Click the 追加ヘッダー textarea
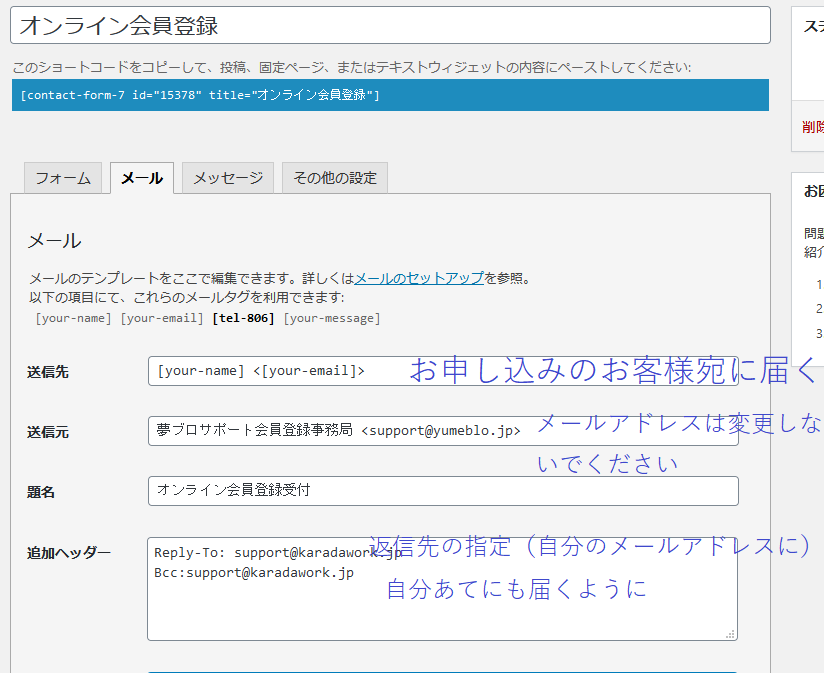This screenshot has height=673, width=824. (442, 588)
